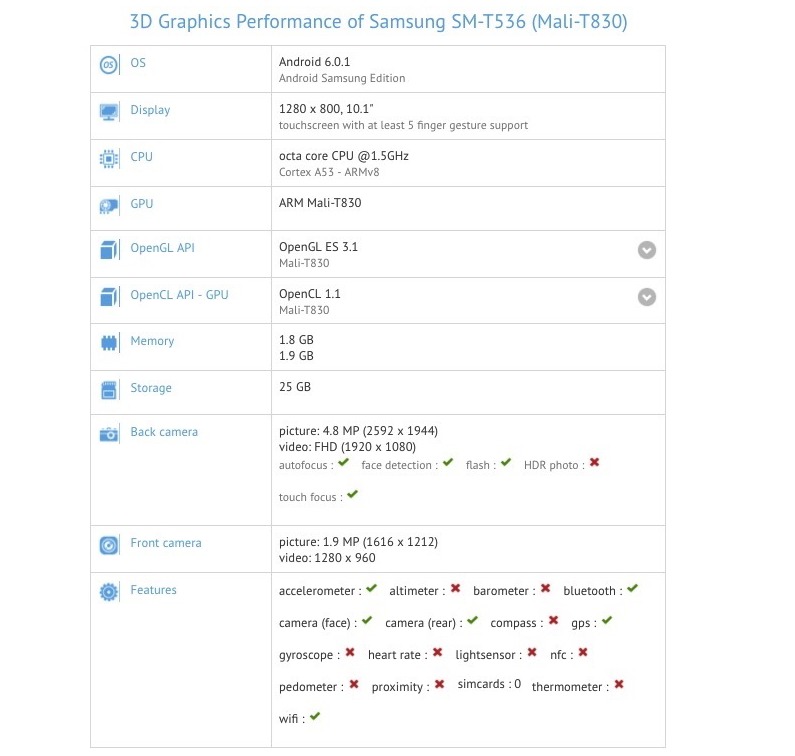
Task: Click the OpenCL API - GPU cube icon
Action: coord(109,297)
